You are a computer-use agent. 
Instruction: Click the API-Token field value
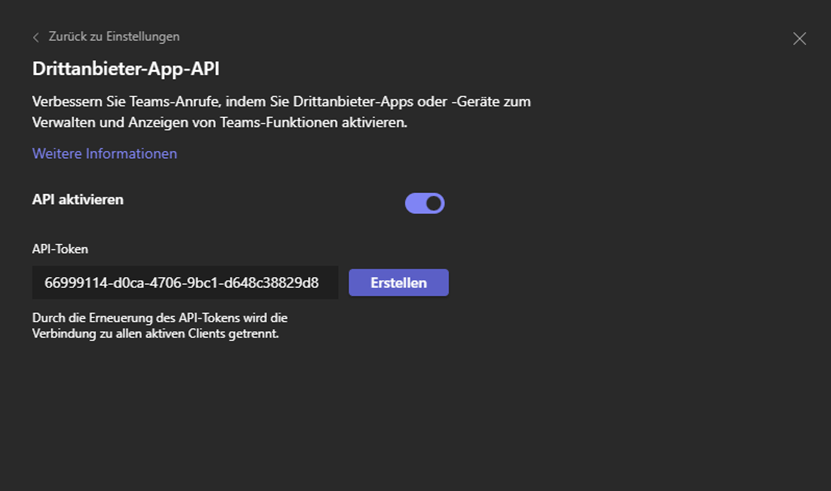(x=185, y=283)
